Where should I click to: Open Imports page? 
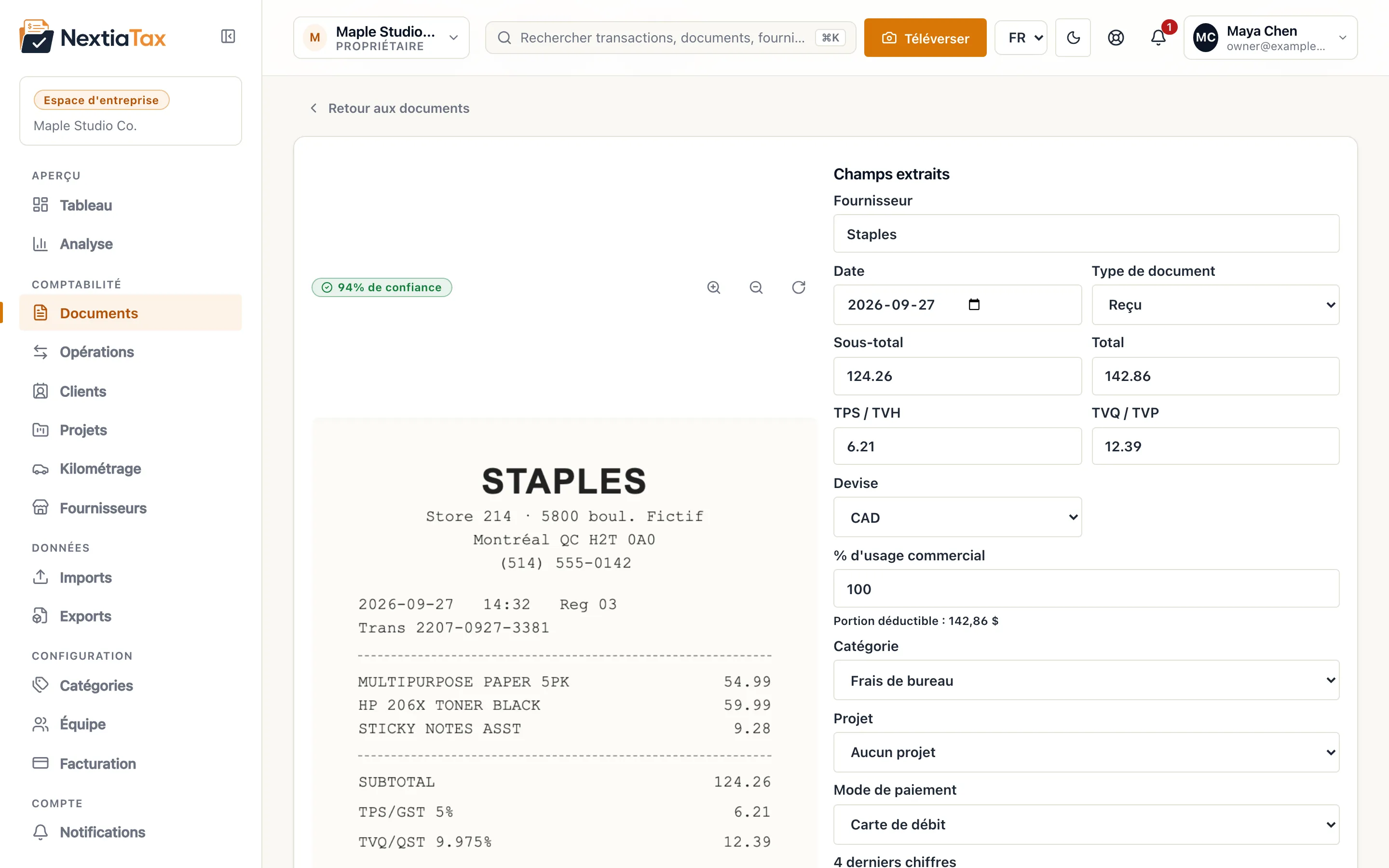click(x=130, y=577)
